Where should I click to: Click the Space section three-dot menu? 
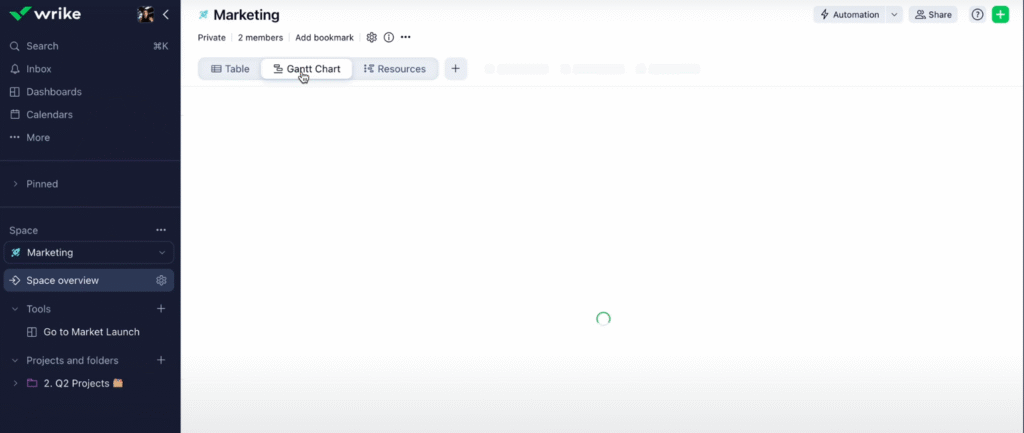161,230
